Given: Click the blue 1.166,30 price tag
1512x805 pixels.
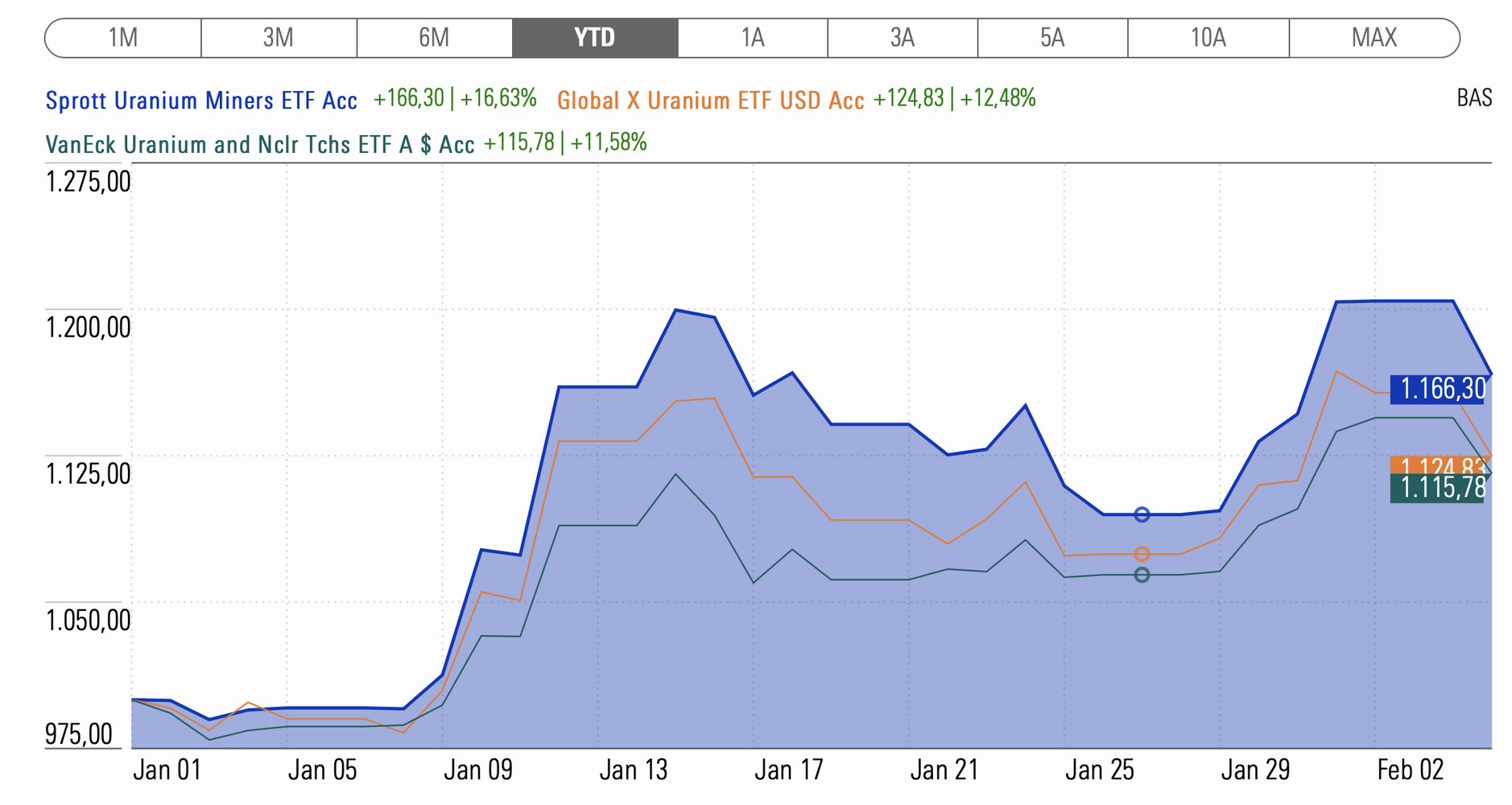Looking at the screenshot, I should click(x=1438, y=390).
